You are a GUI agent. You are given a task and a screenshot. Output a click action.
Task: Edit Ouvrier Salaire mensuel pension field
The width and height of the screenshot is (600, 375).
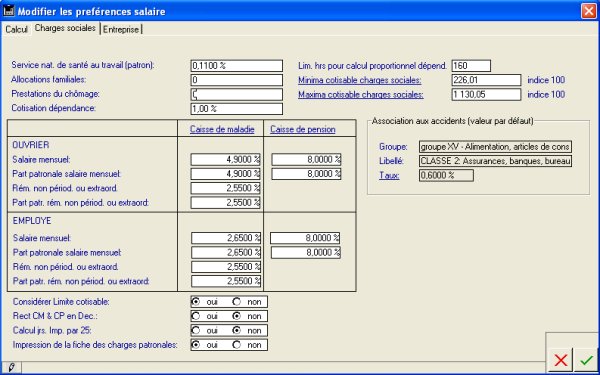(x=306, y=159)
